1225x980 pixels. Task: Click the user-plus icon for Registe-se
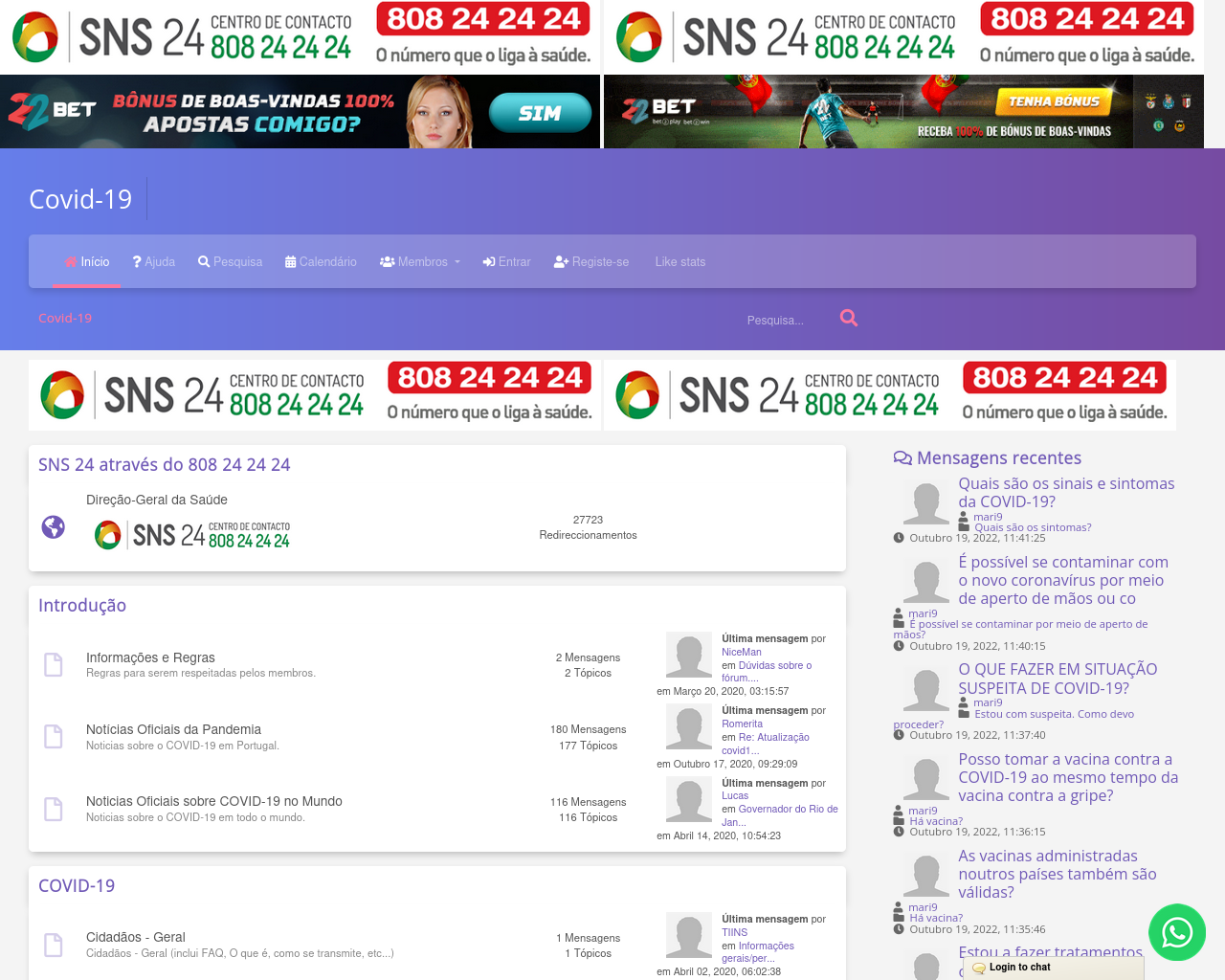coord(562,261)
